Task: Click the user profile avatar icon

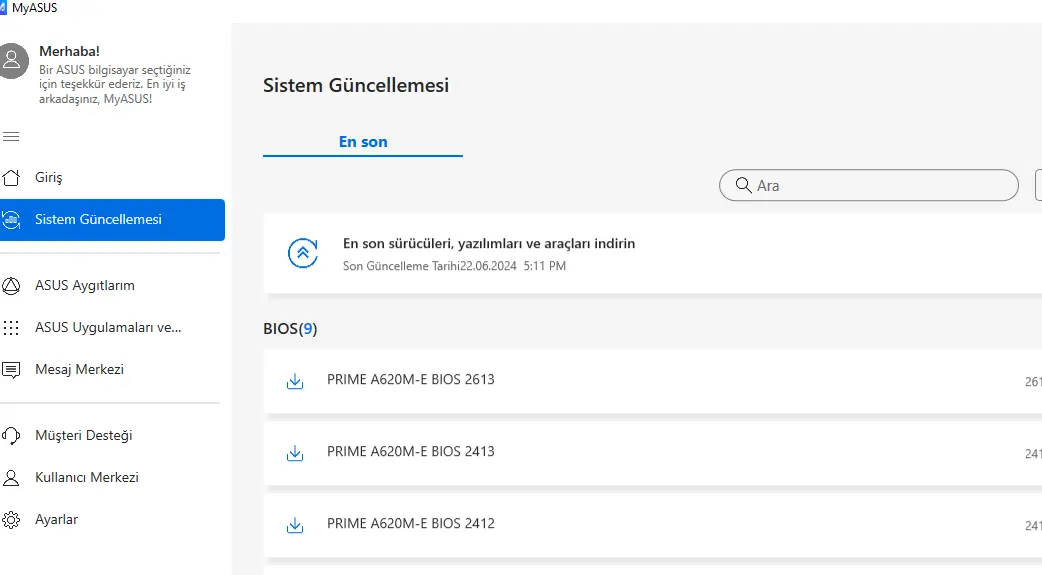Action: (13, 60)
